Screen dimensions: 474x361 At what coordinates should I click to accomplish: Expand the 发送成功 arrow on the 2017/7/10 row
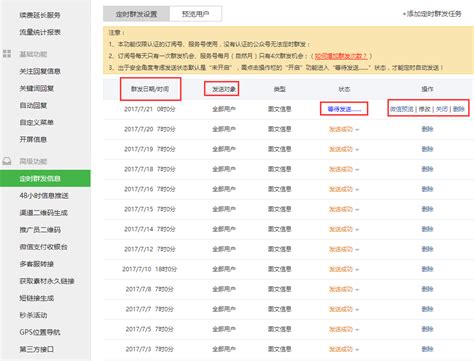[x=357, y=270]
